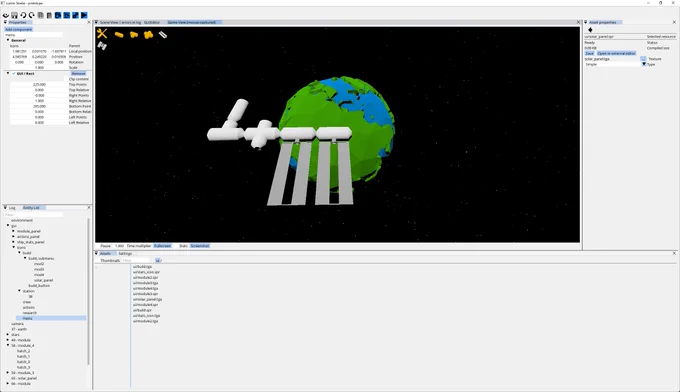Screen dimensions: 680x392
Task: Click the Add component button
Action: tap(18, 29)
